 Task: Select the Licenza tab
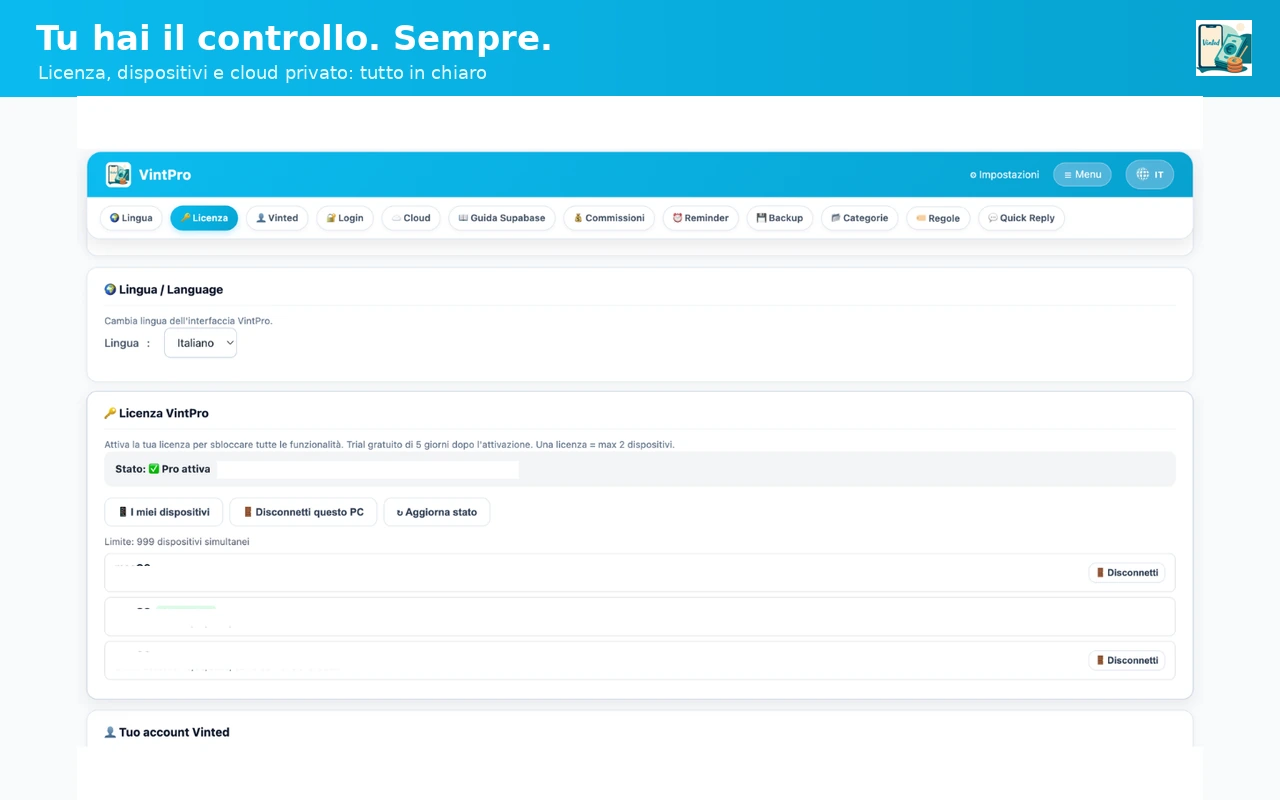(204, 218)
